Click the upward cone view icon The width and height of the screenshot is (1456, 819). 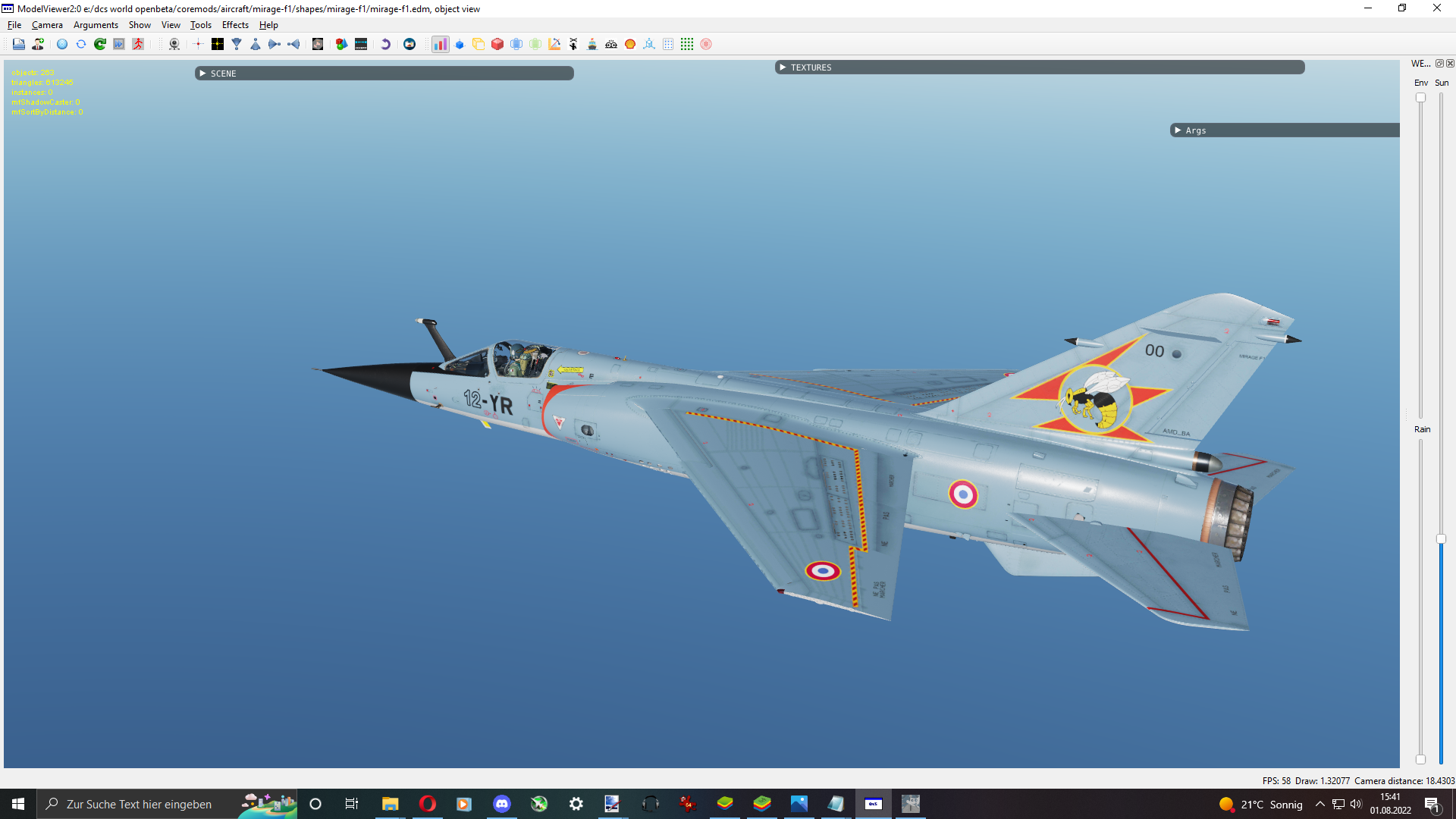[x=256, y=44]
